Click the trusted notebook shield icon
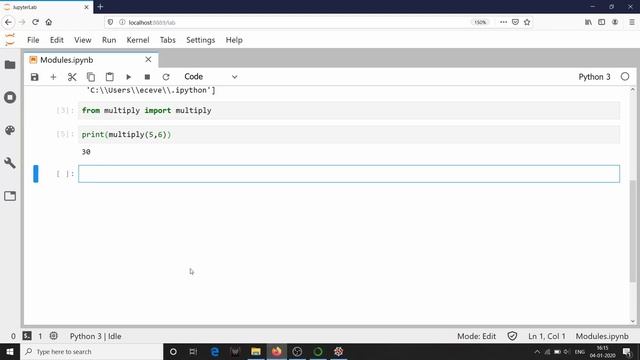This screenshot has width=640, height=360. (x=512, y=336)
